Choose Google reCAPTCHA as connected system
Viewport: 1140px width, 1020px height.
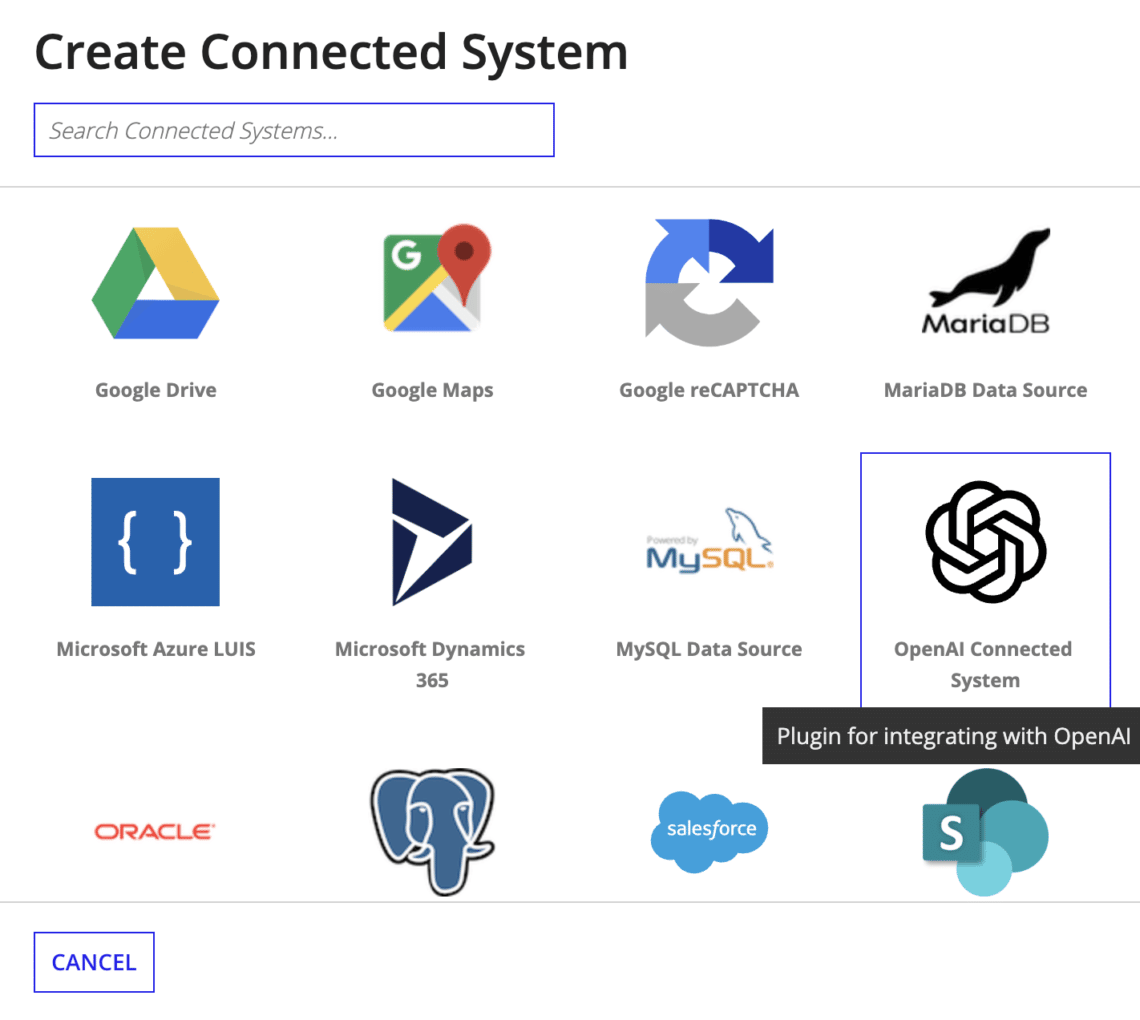pyautogui.click(x=709, y=283)
